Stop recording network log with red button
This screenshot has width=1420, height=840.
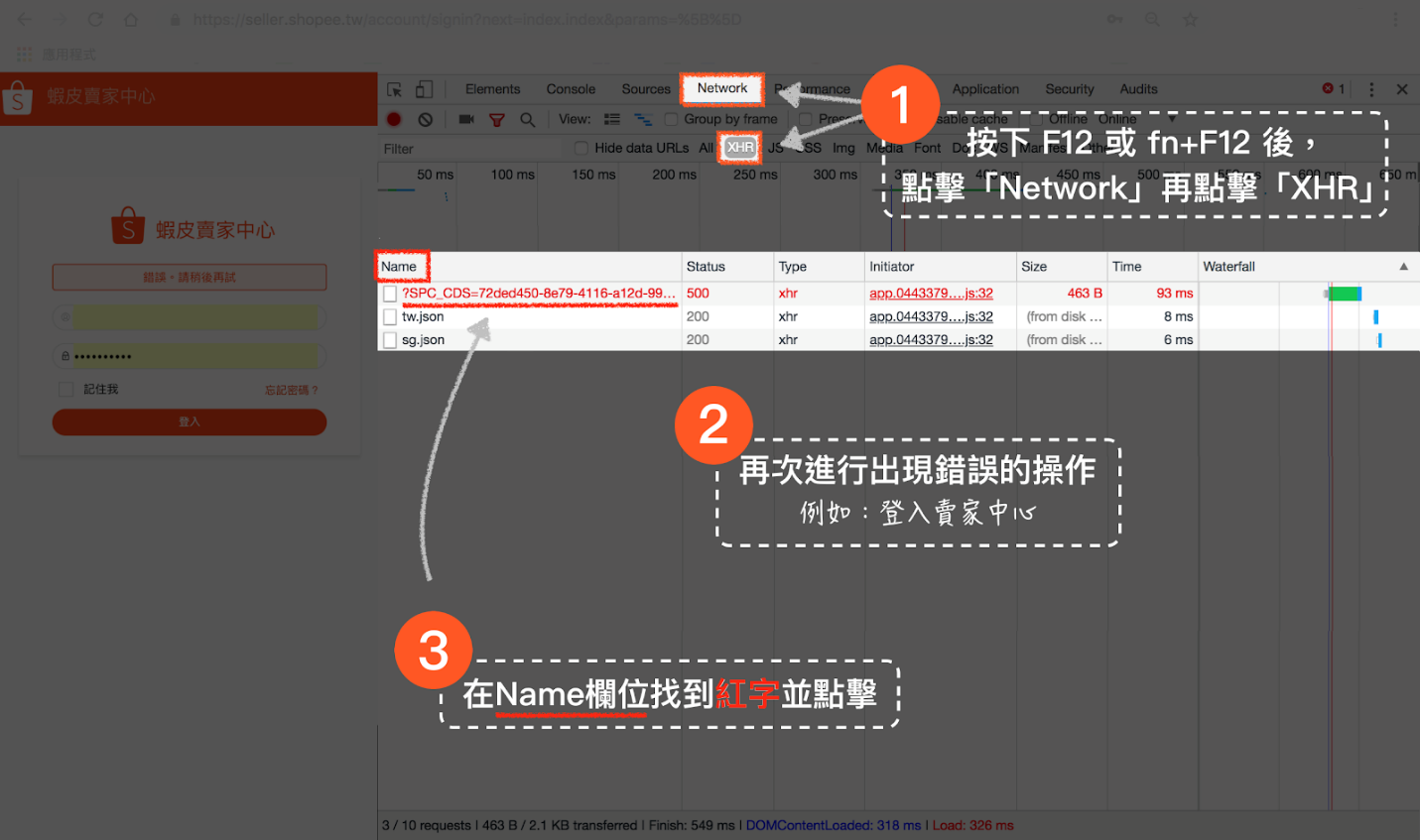point(394,119)
